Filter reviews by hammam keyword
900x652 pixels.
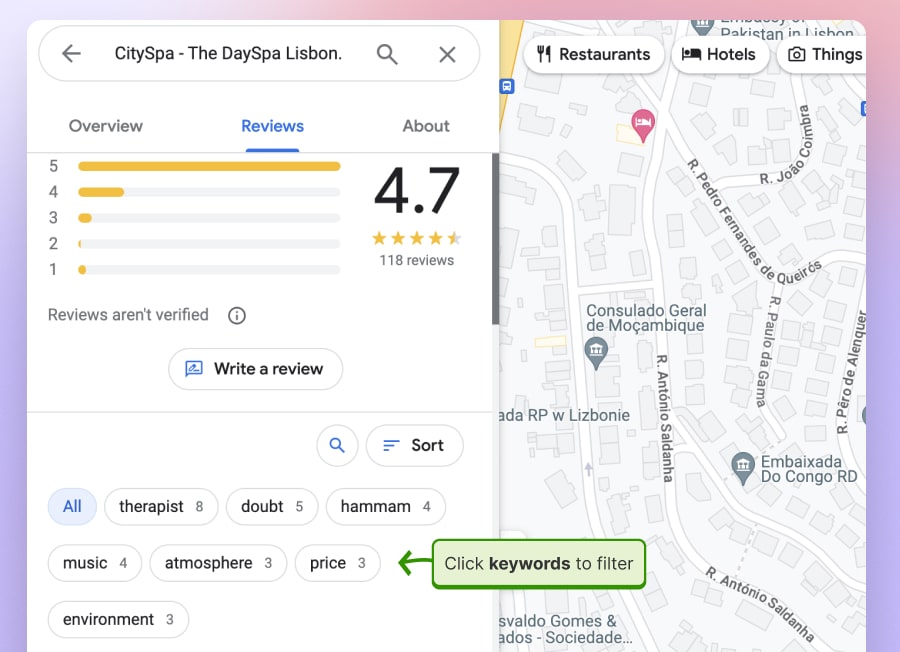(x=386, y=507)
